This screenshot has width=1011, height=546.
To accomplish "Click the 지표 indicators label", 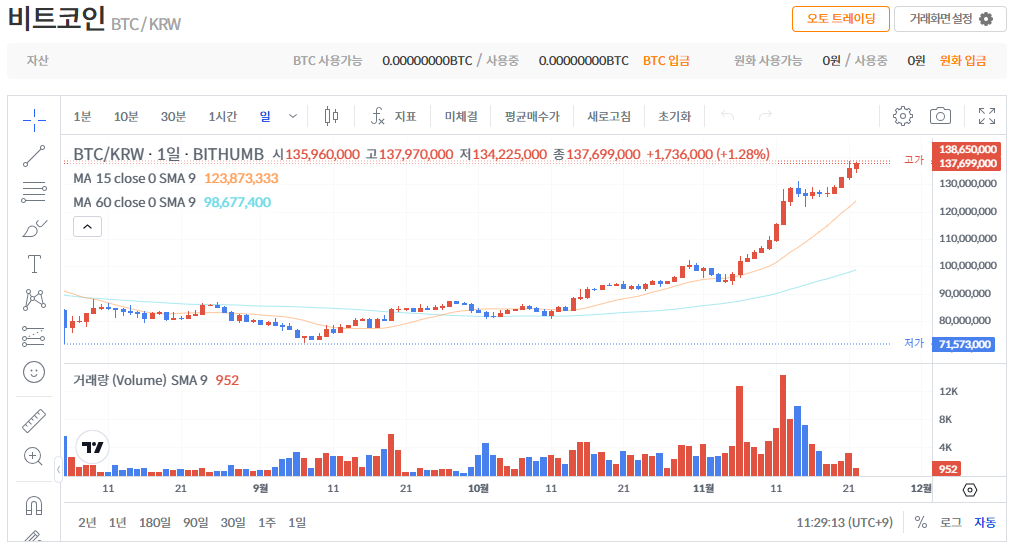I will tap(406, 116).
